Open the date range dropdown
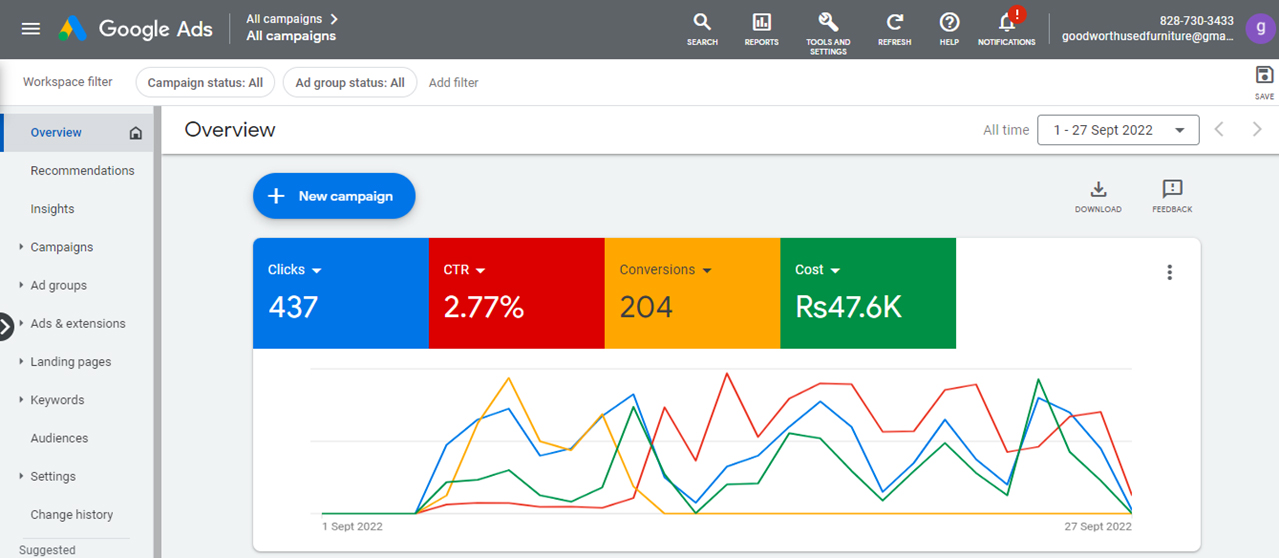 (1118, 130)
